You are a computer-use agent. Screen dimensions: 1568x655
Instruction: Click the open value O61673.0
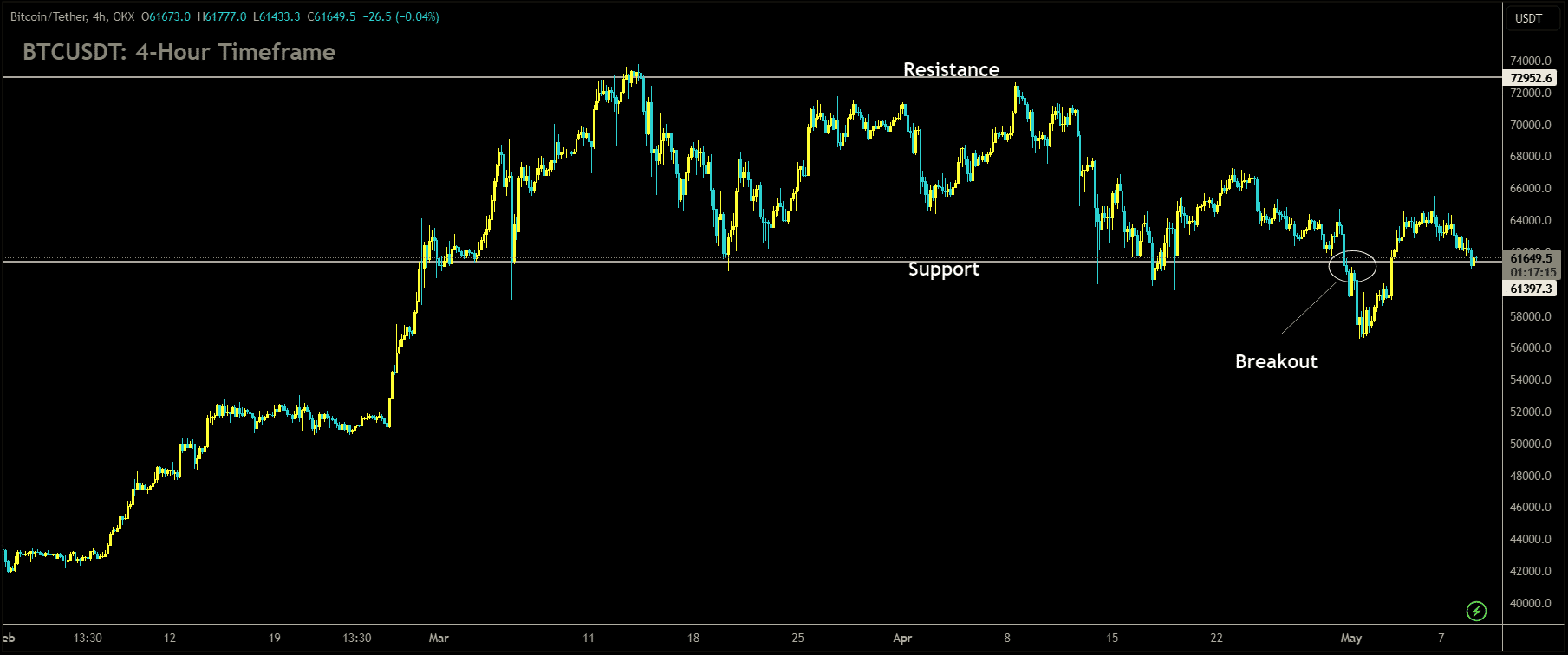point(166,16)
